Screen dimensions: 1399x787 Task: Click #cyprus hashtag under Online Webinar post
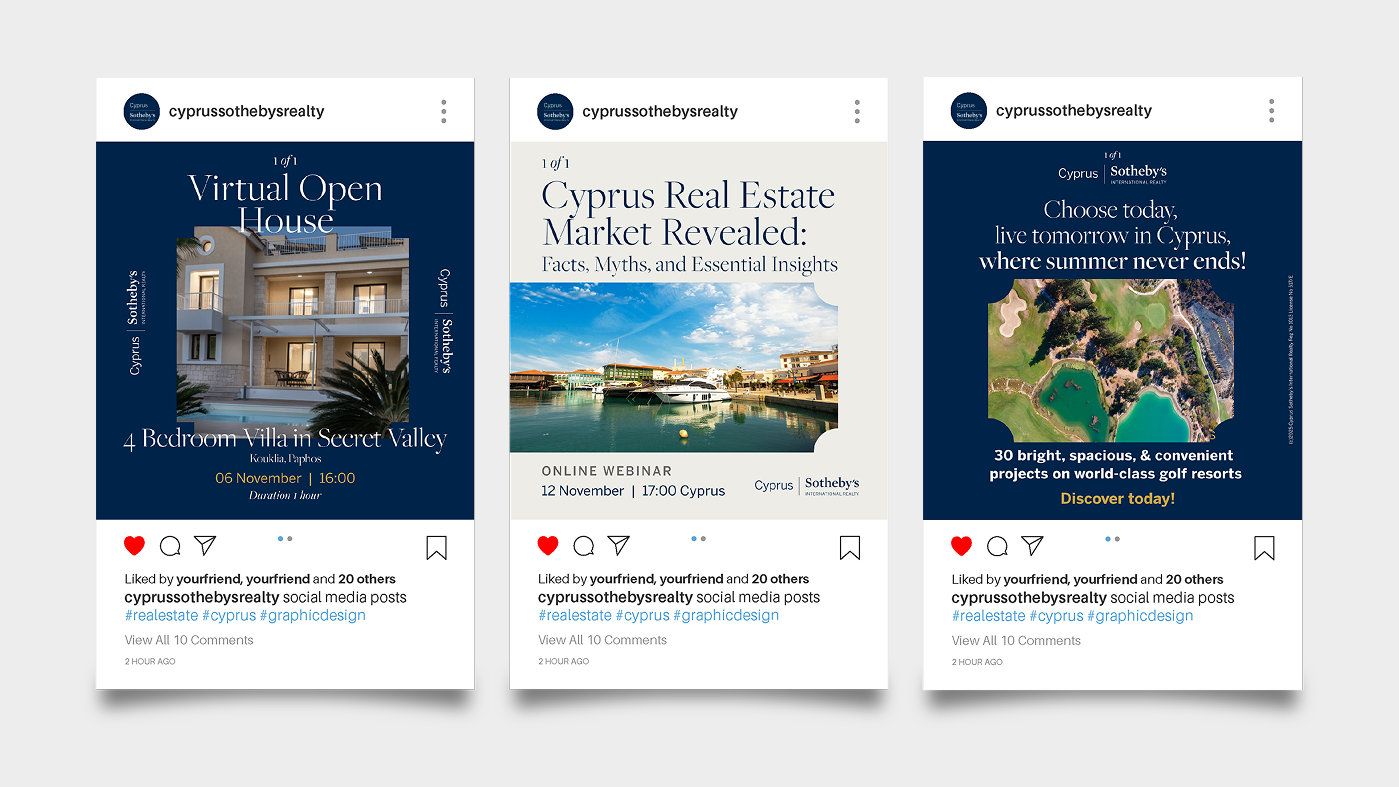[643, 616]
